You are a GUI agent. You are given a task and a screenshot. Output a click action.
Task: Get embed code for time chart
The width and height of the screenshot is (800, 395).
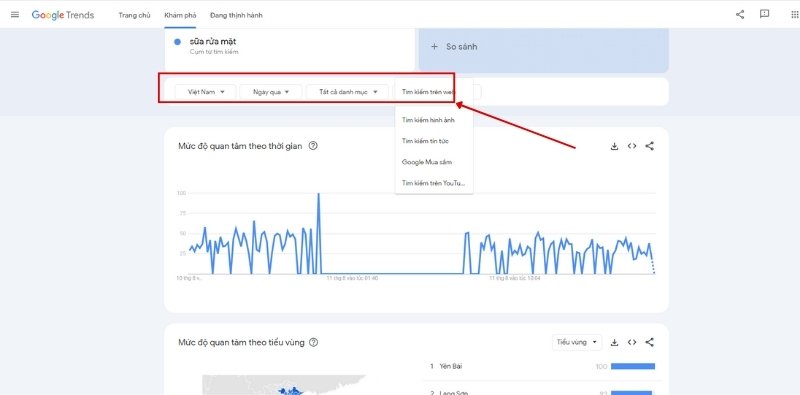pos(632,146)
